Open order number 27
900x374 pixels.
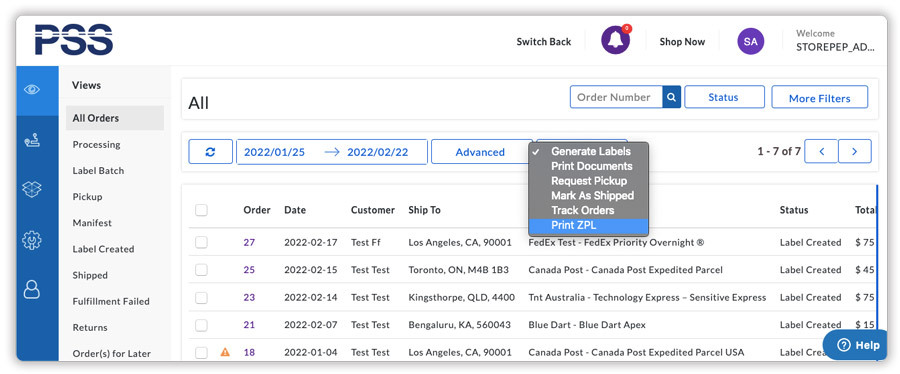pos(249,242)
